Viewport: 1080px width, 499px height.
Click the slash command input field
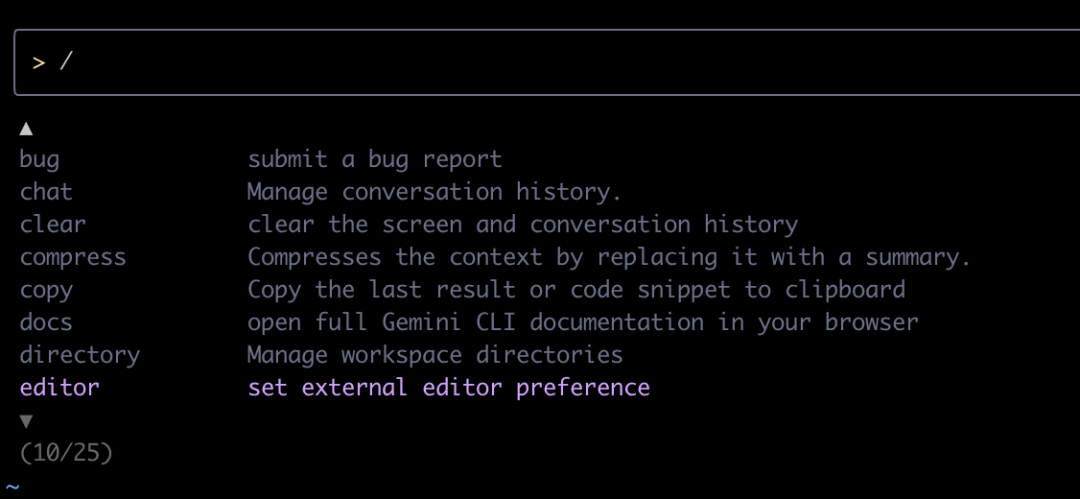pyautogui.click(x=540, y=62)
